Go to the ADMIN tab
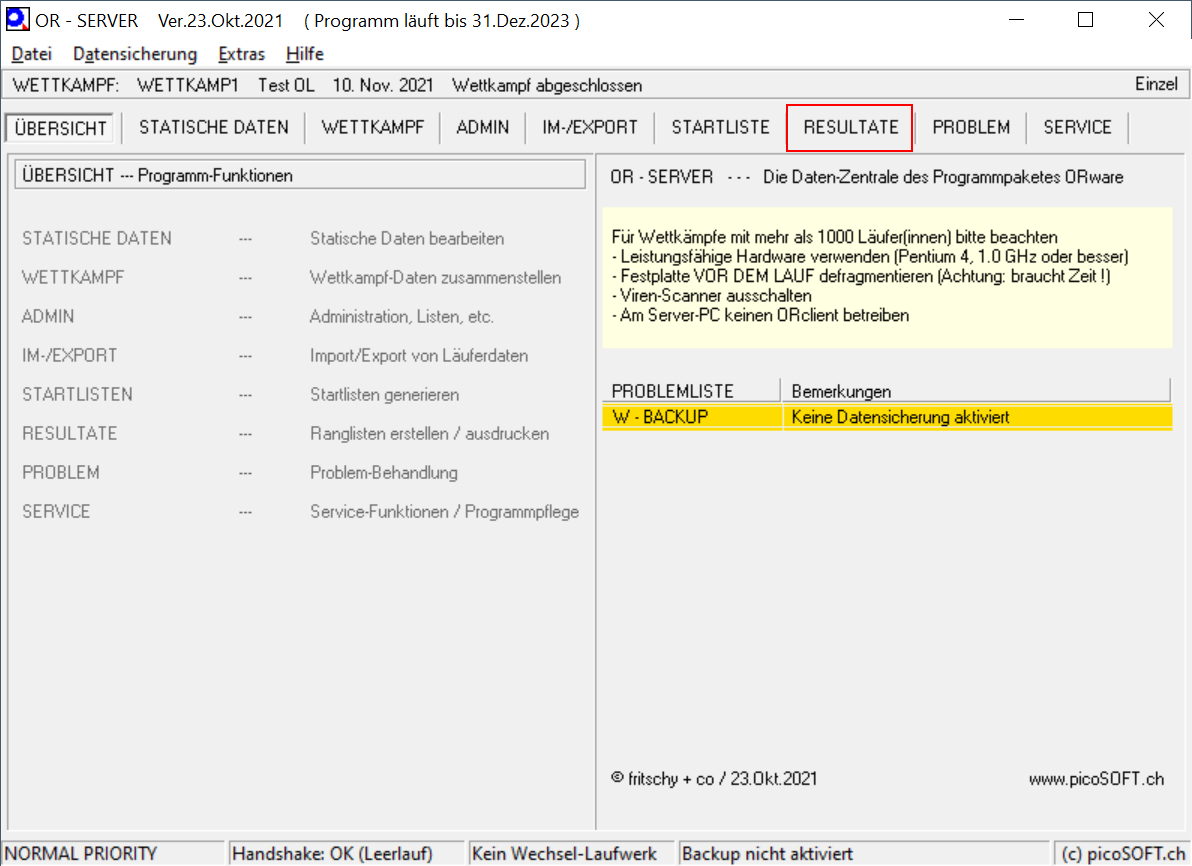This screenshot has height=866, width=1192. [x=482, y=127]
